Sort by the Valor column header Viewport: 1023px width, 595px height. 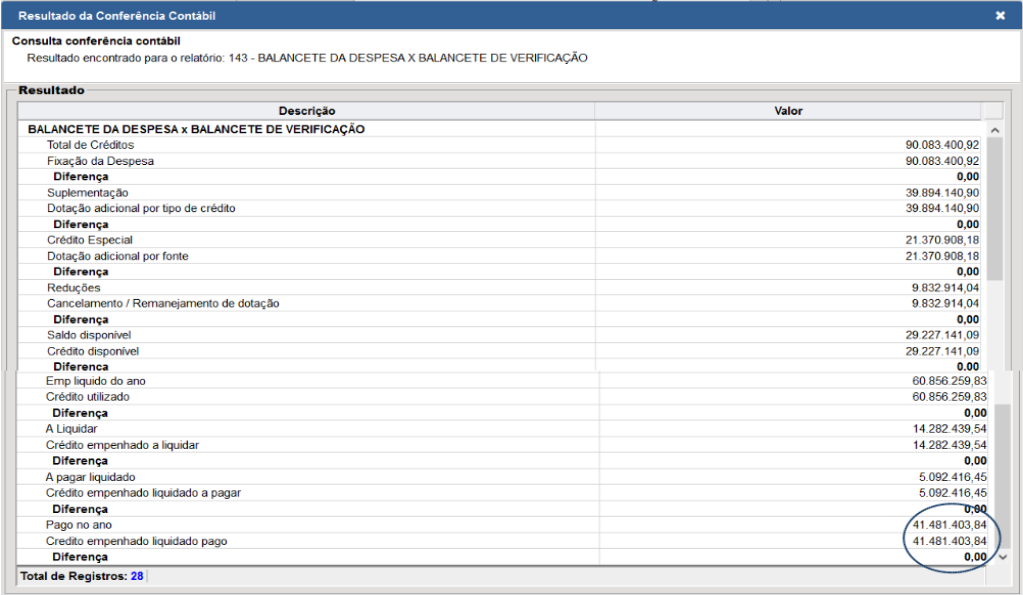788,111
